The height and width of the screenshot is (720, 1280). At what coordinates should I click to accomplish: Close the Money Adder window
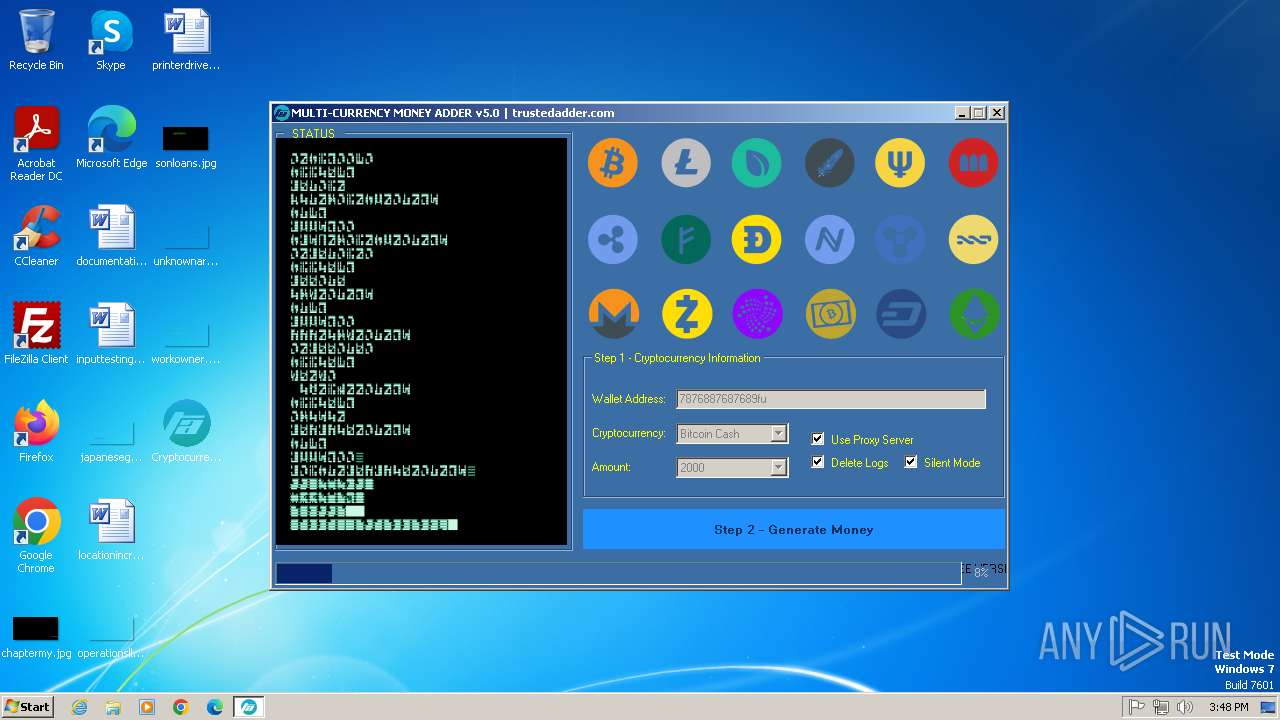(997, 113)
